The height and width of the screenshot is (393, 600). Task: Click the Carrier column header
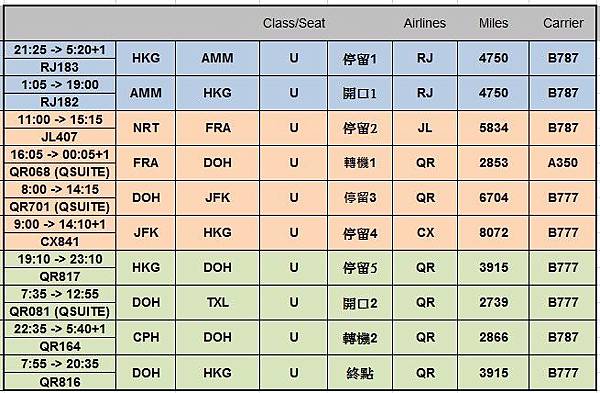(x=563, y=23)
